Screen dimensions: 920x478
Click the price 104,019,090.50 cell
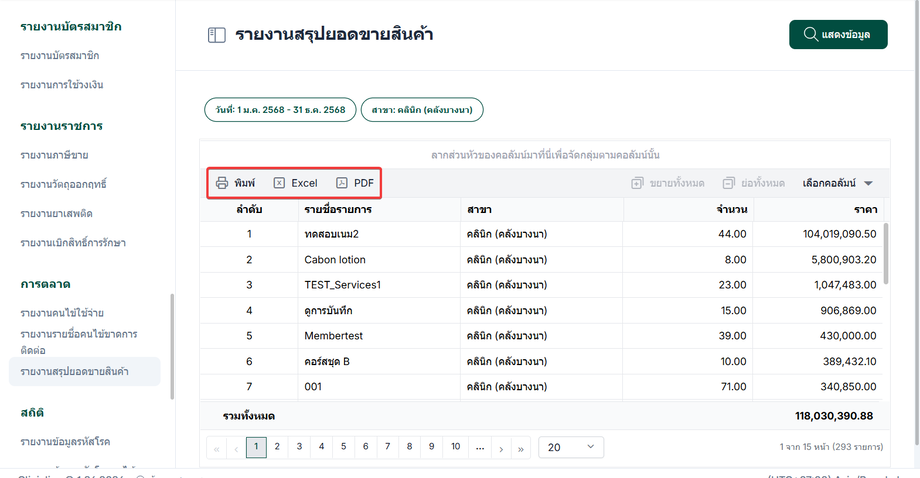click(818, 234)
